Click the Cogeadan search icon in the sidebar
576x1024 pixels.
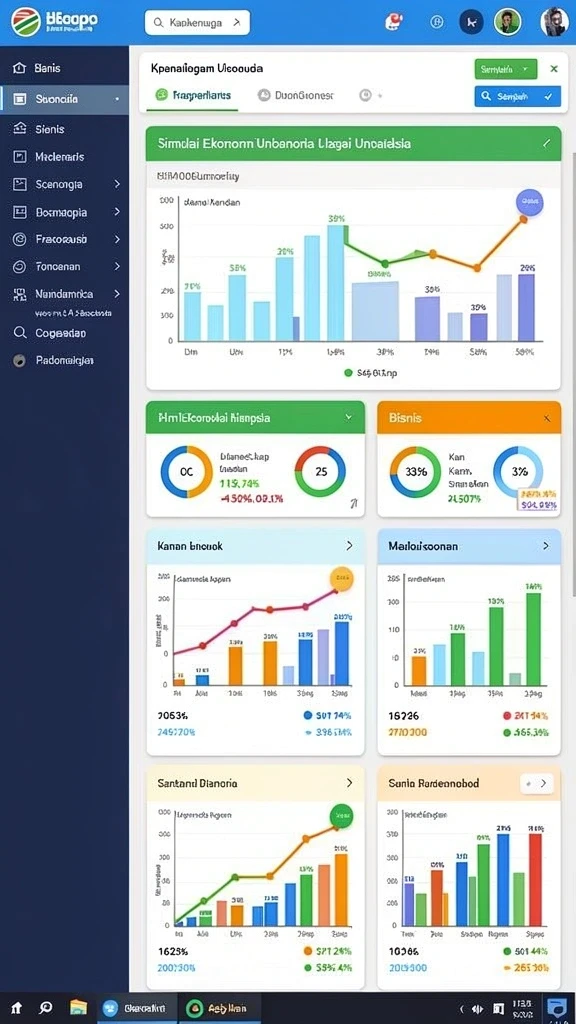coord(20,333)
